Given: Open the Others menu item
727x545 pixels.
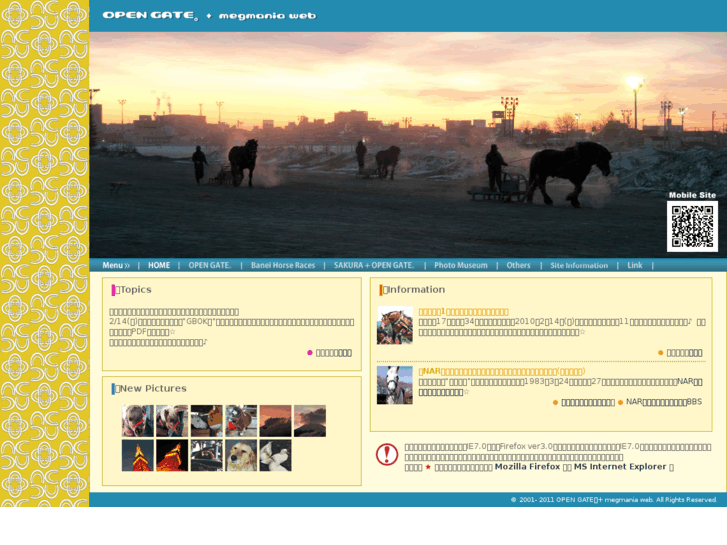Looking at the screenshot, I should point(518,265).
